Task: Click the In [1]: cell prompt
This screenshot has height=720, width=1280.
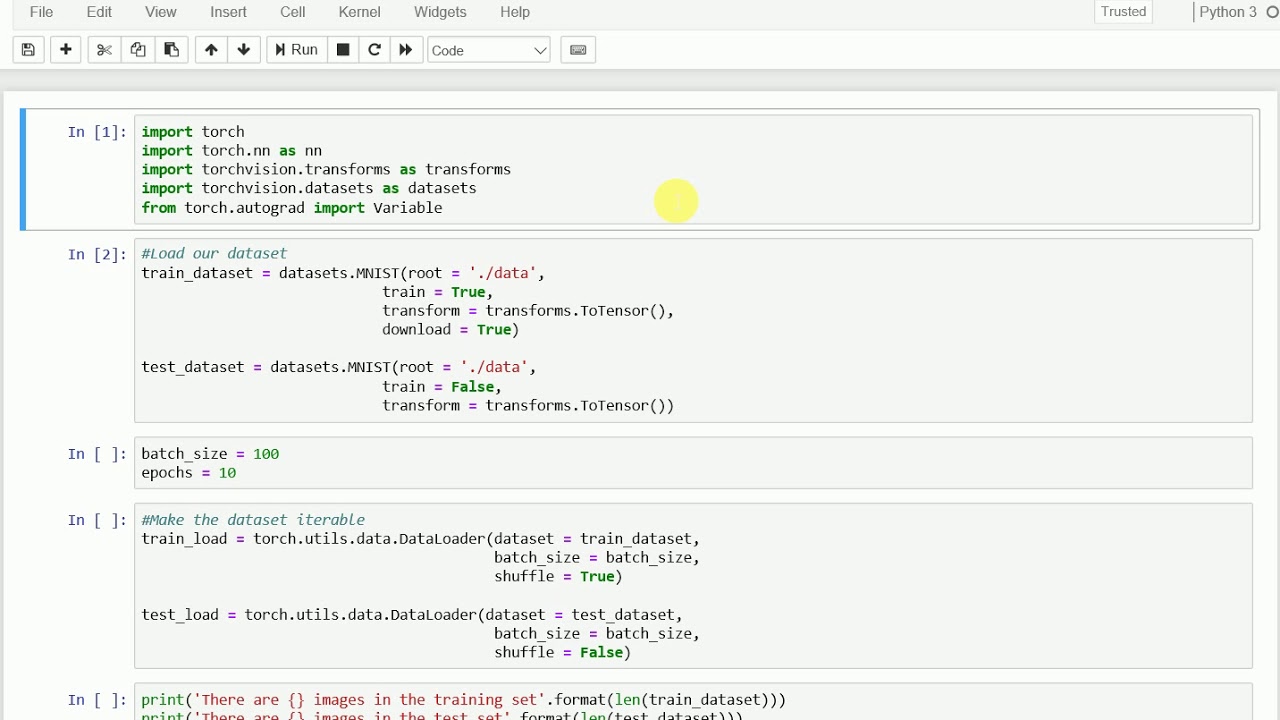Action: [x=97, y=132]
